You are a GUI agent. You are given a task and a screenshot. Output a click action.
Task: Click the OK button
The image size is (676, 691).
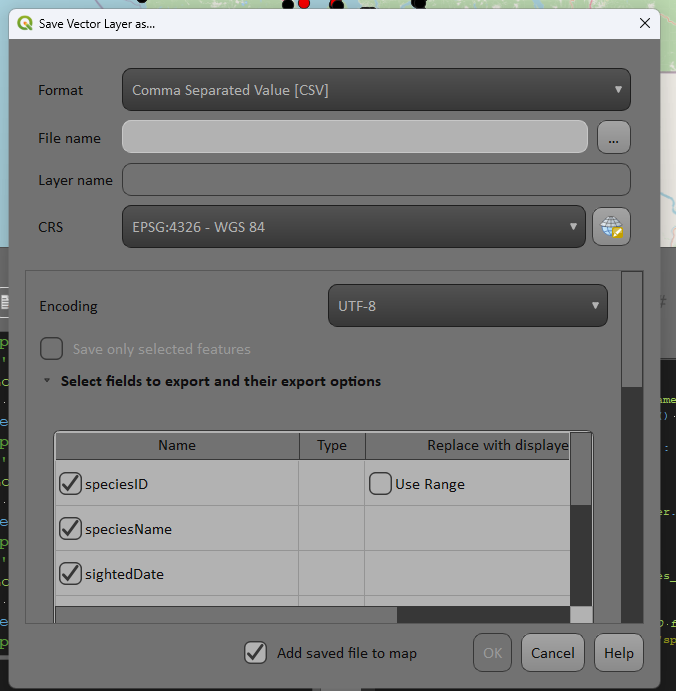[492, 653]
